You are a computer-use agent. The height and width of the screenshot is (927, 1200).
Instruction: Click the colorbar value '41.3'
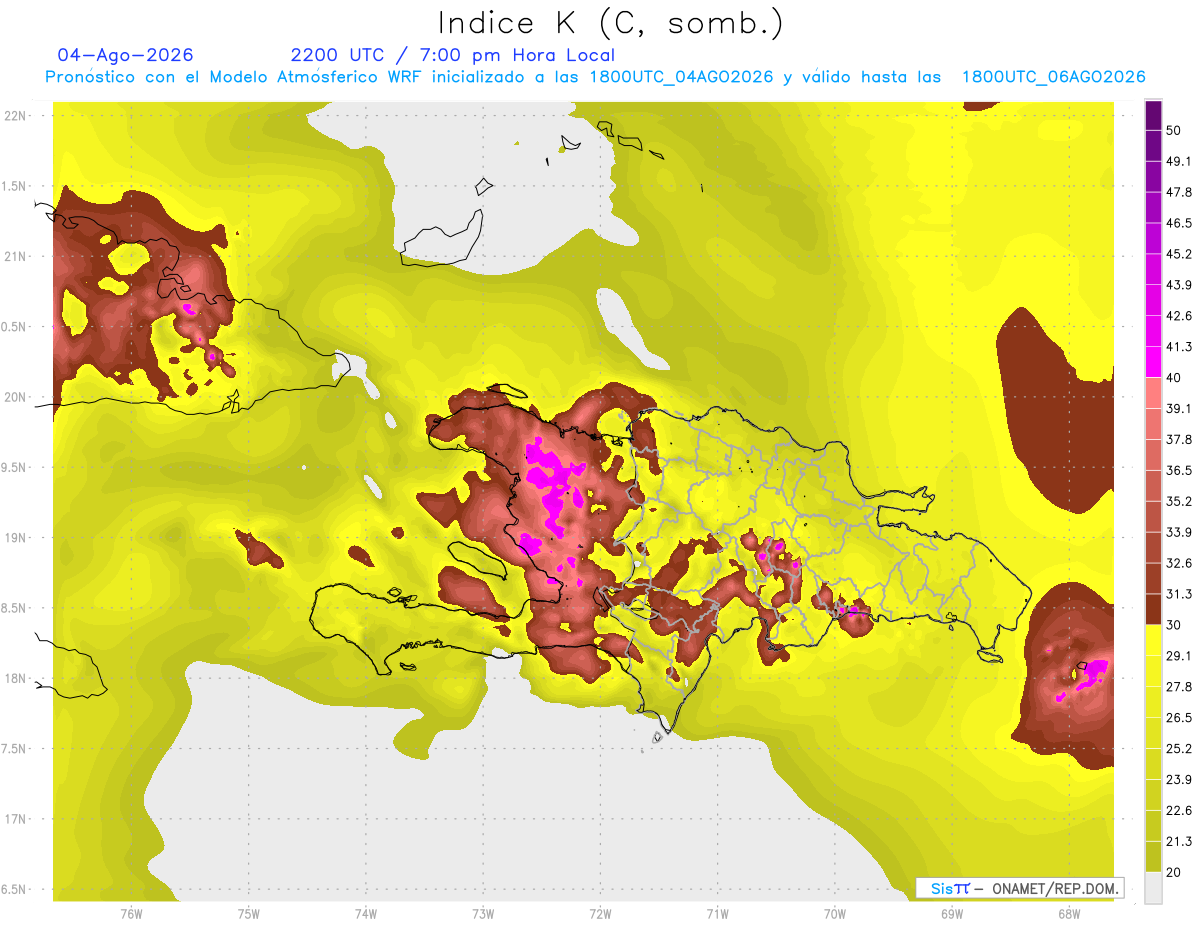pos(1179,347)
